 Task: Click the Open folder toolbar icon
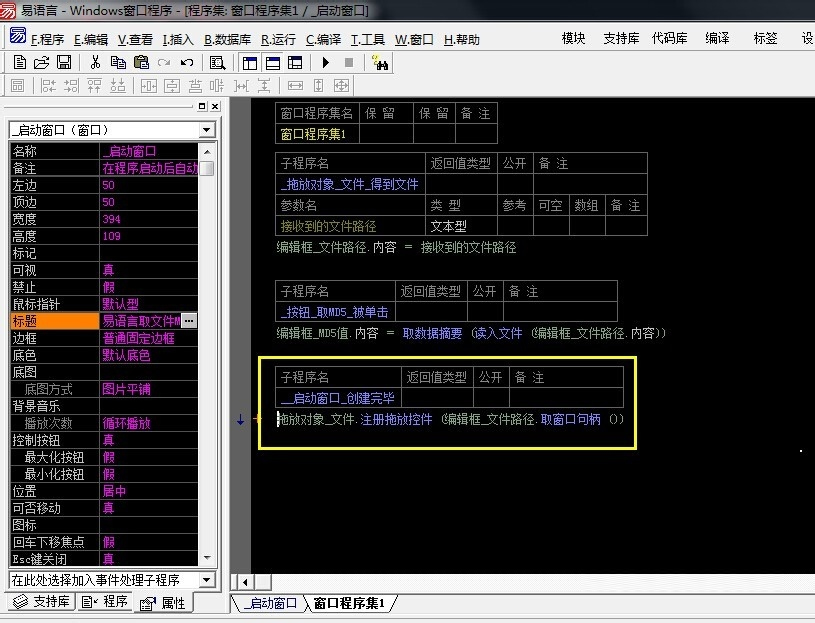coord(42,63)
